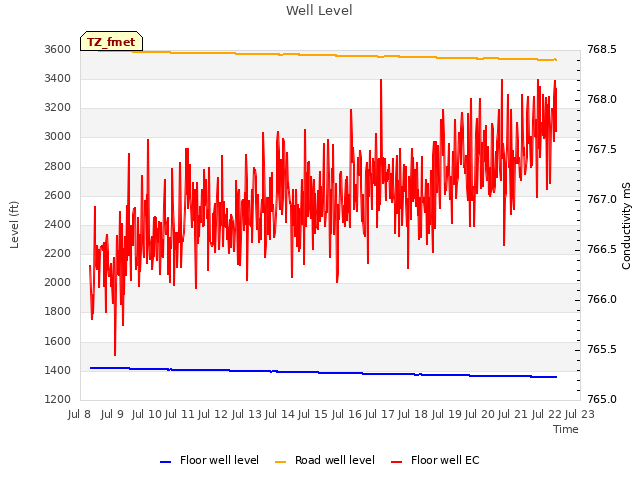Click the Jul 23 x-axis tick label
Image resolution: width=640 pixels, height=480 pixels.
(x=580, y=414)
